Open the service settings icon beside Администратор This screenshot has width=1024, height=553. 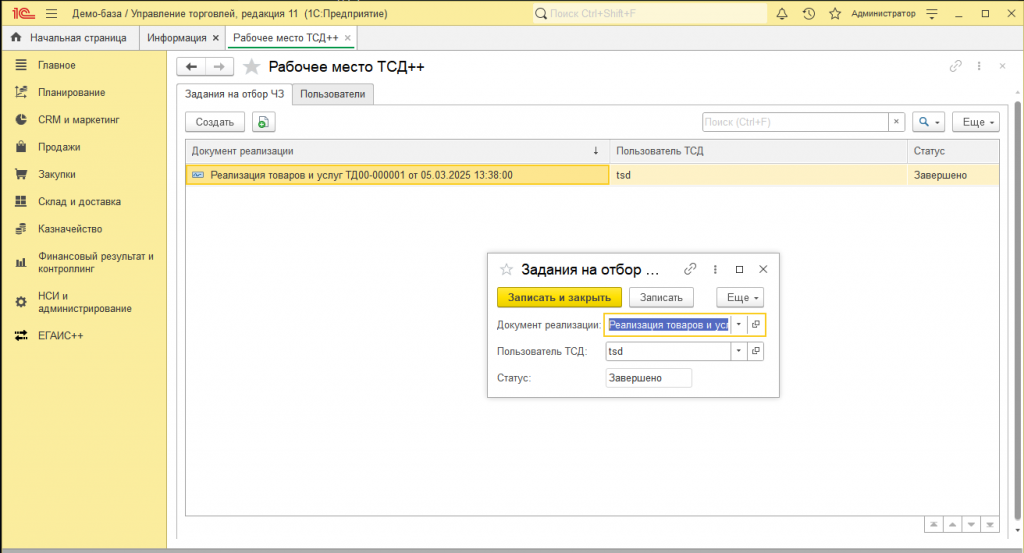932,13
